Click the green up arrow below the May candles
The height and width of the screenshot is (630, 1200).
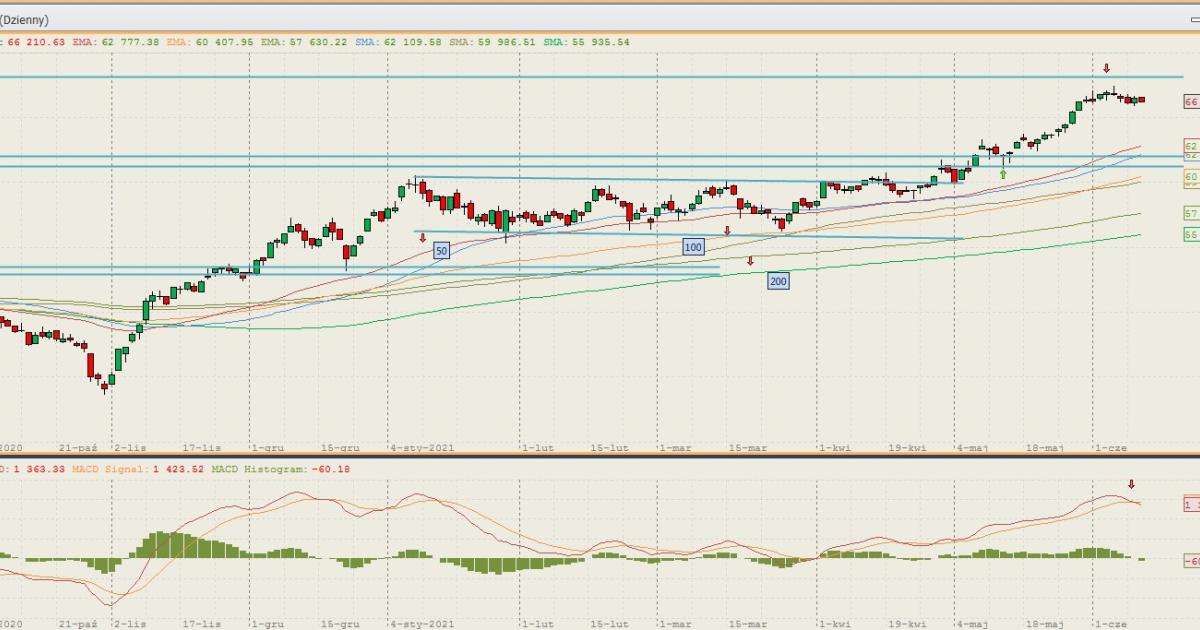[1003, 173]
